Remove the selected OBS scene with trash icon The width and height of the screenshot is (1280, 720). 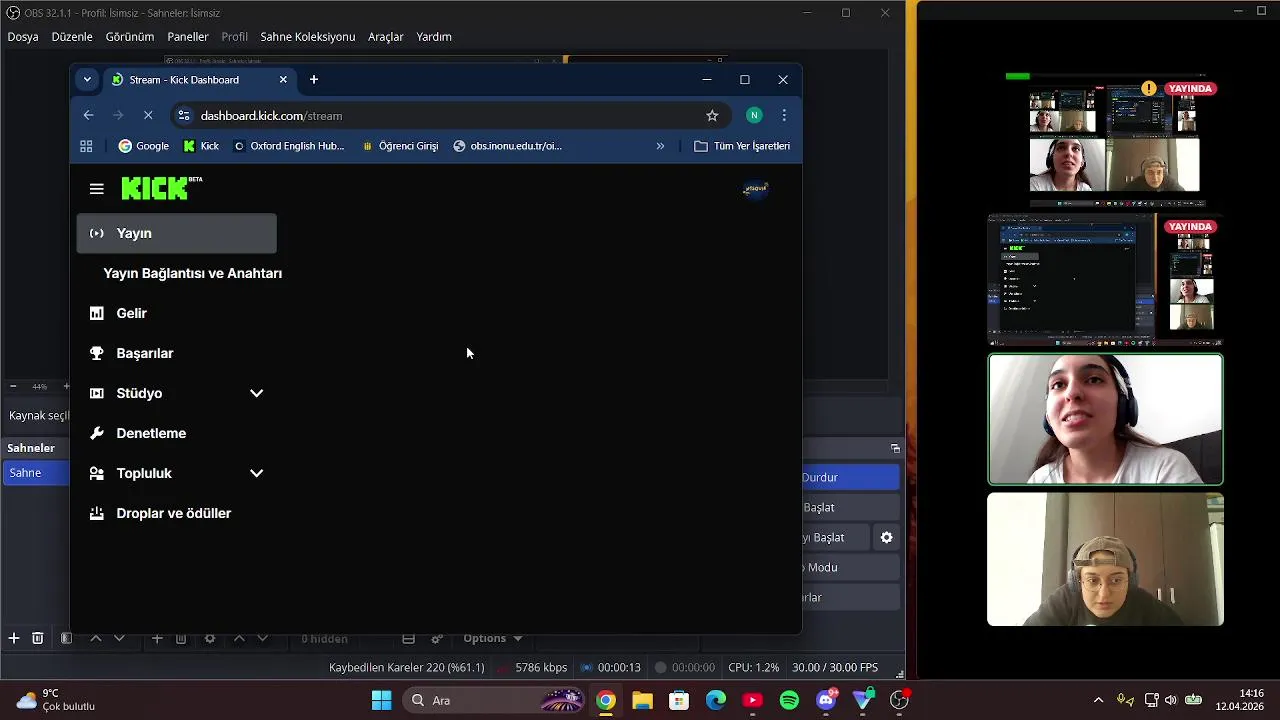point(37,638)
